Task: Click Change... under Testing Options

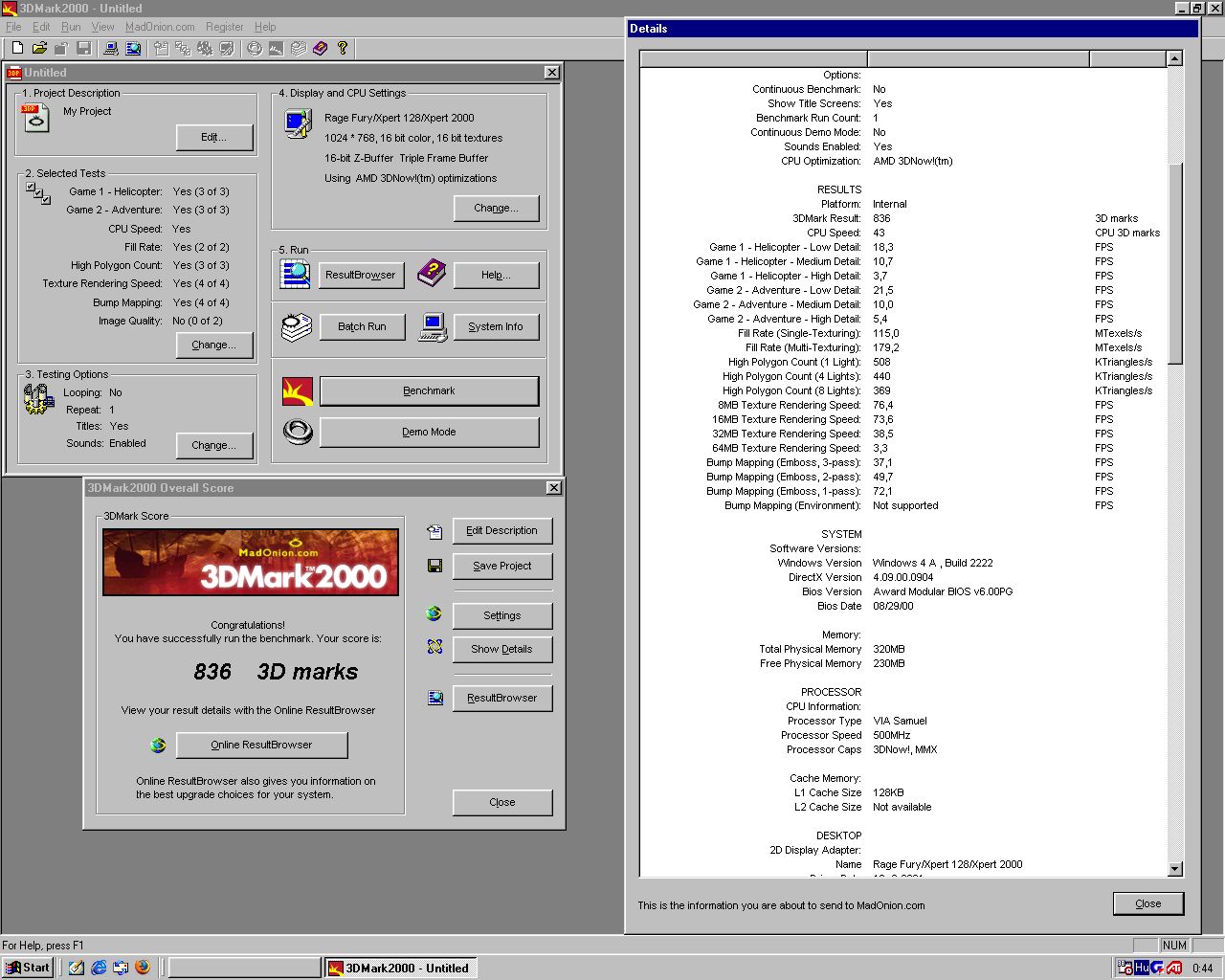Action: pos(214,446)
